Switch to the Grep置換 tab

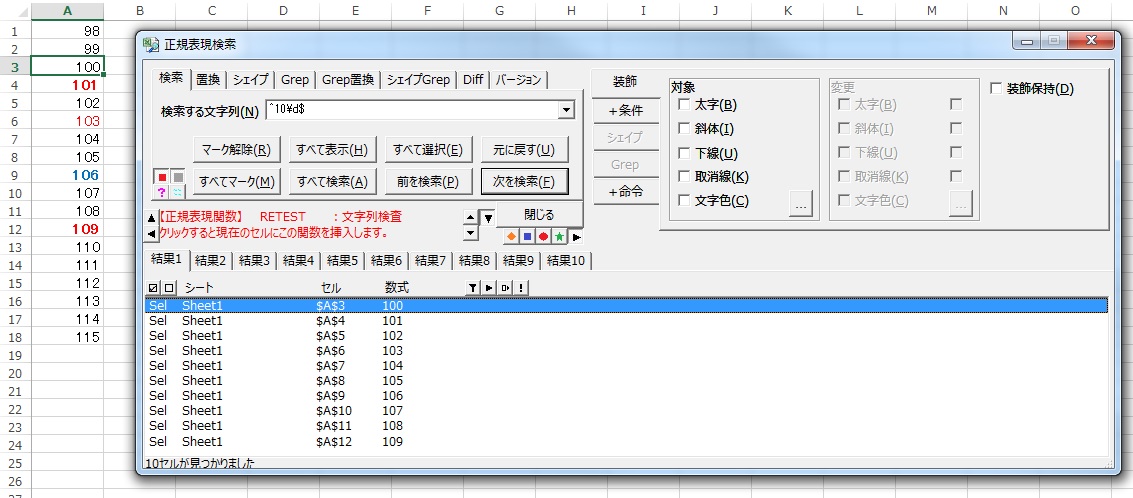click(347, 80)
